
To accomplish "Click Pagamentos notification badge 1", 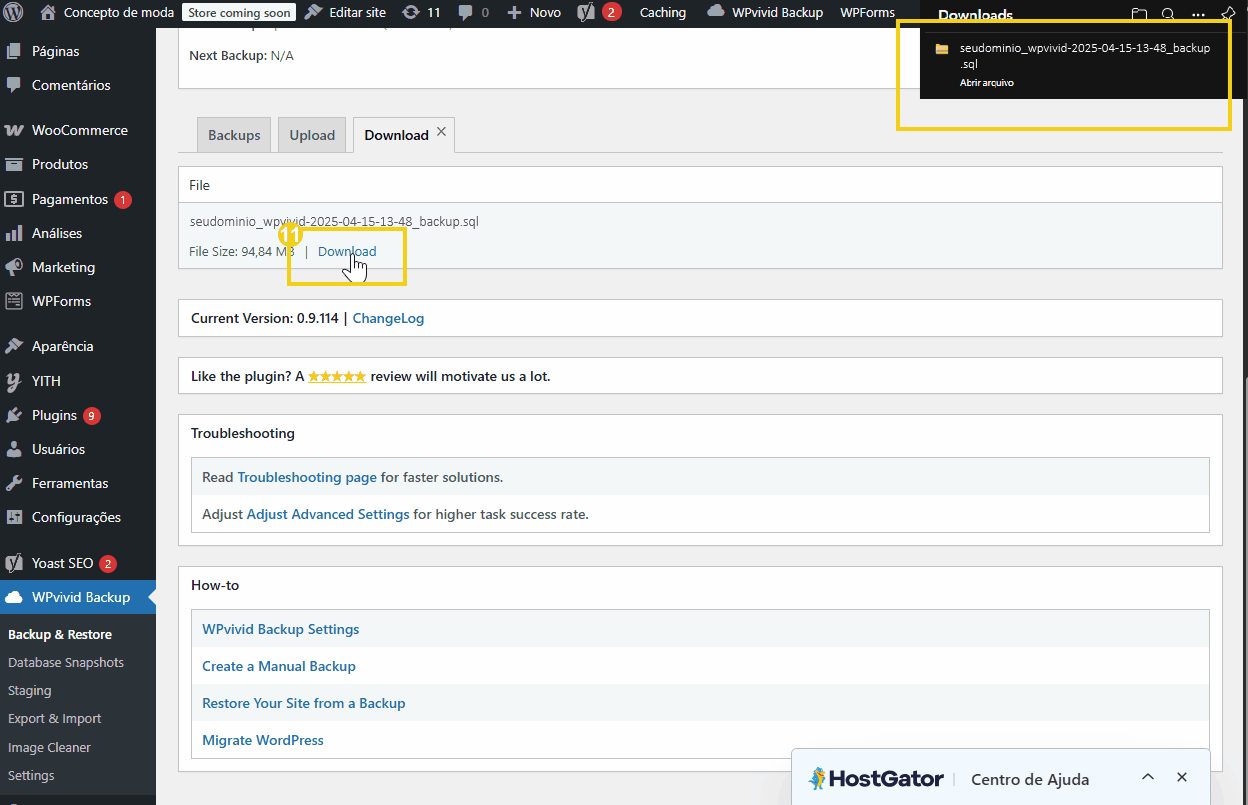I will click(123, 200).
